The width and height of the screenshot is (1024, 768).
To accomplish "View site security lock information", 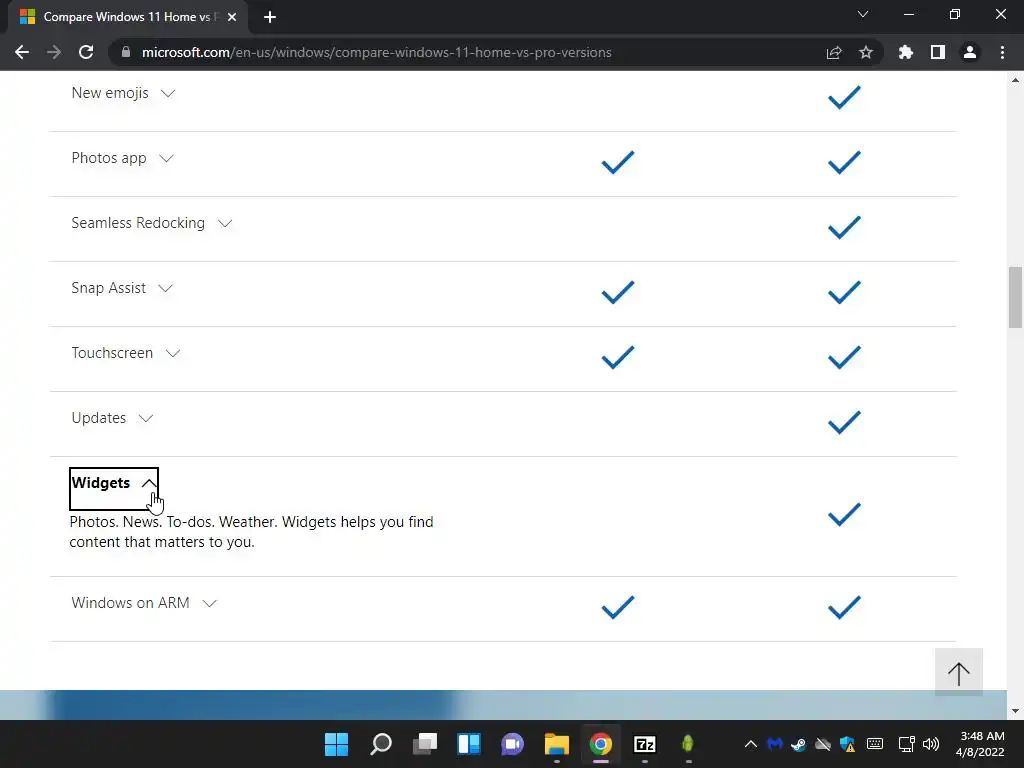I will pyautogui.click(x=126, y=52).
